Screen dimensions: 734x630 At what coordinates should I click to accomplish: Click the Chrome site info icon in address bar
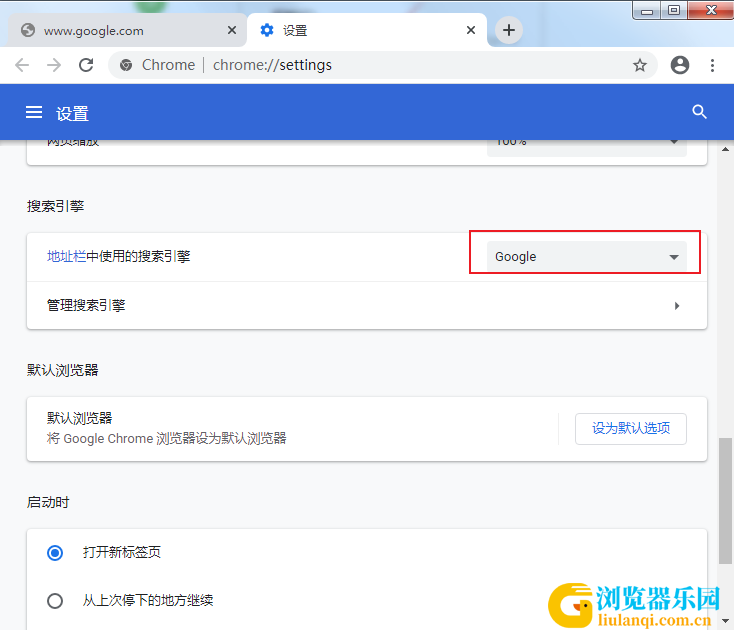coord(125,65)
